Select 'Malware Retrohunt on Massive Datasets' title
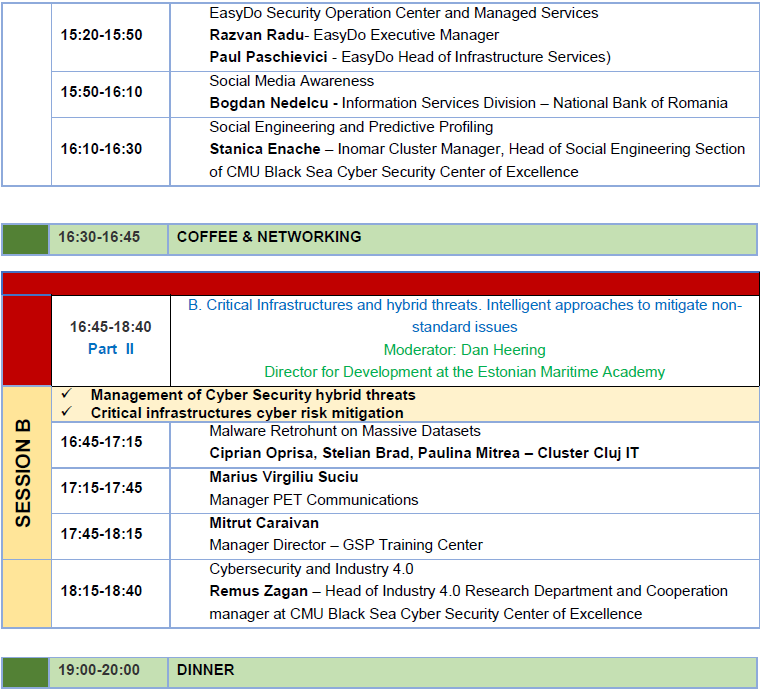The image size is (763, 693). point(345,431)
